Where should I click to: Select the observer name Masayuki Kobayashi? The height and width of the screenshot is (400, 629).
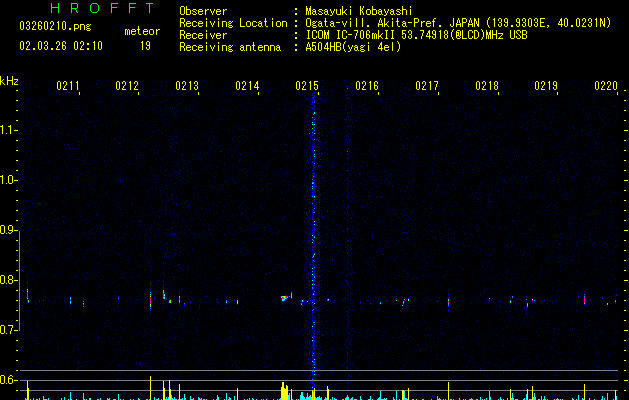(x=359, y=11)
